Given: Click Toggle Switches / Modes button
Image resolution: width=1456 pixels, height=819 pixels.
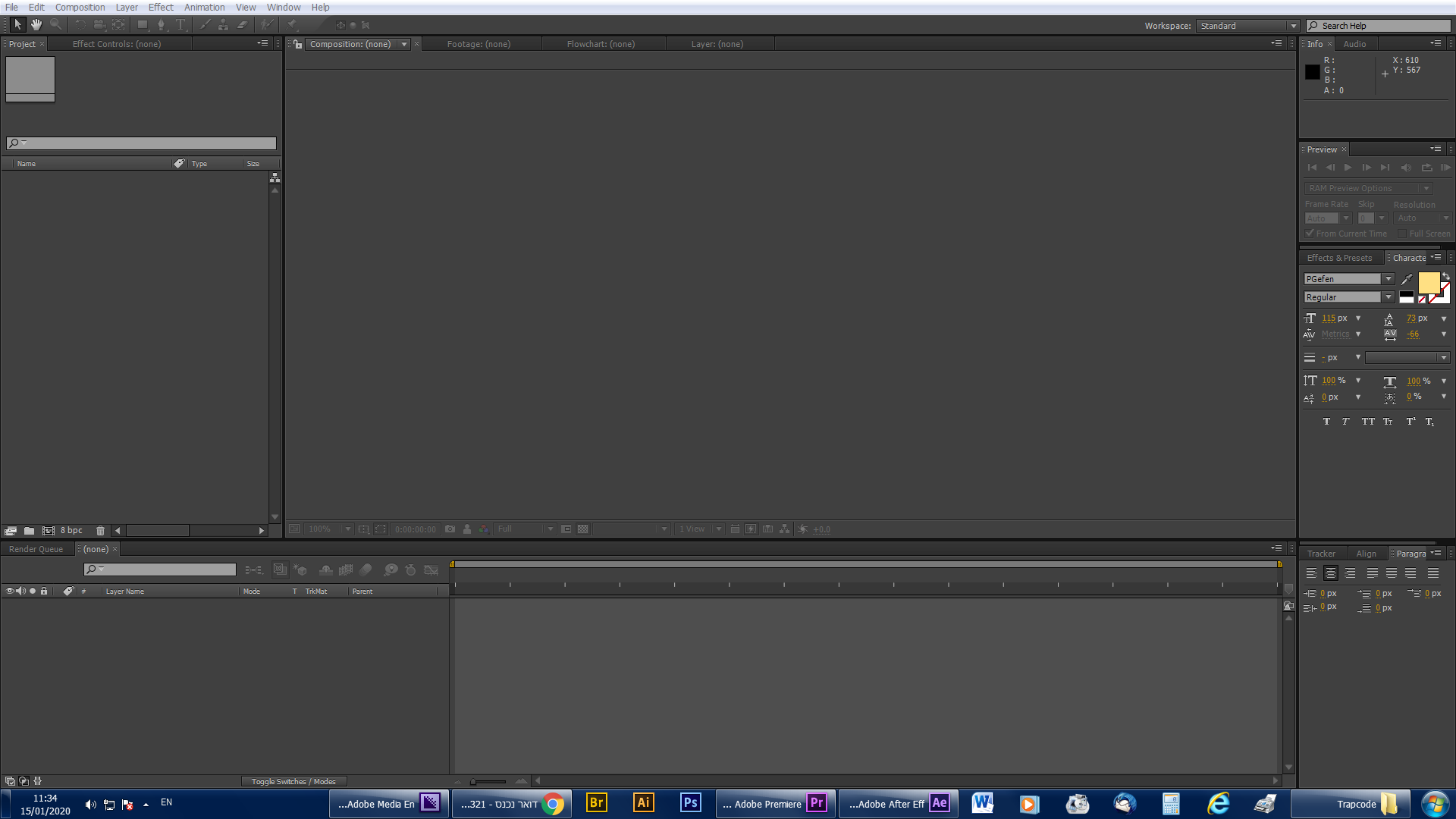Looking at the screenshot, I should [293, 781].
